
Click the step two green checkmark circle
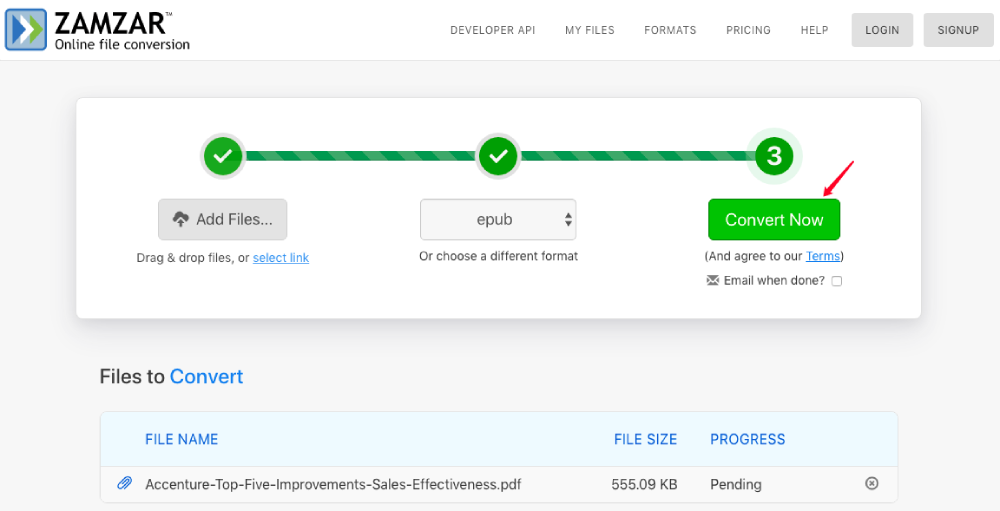click(x=498, y=156)
